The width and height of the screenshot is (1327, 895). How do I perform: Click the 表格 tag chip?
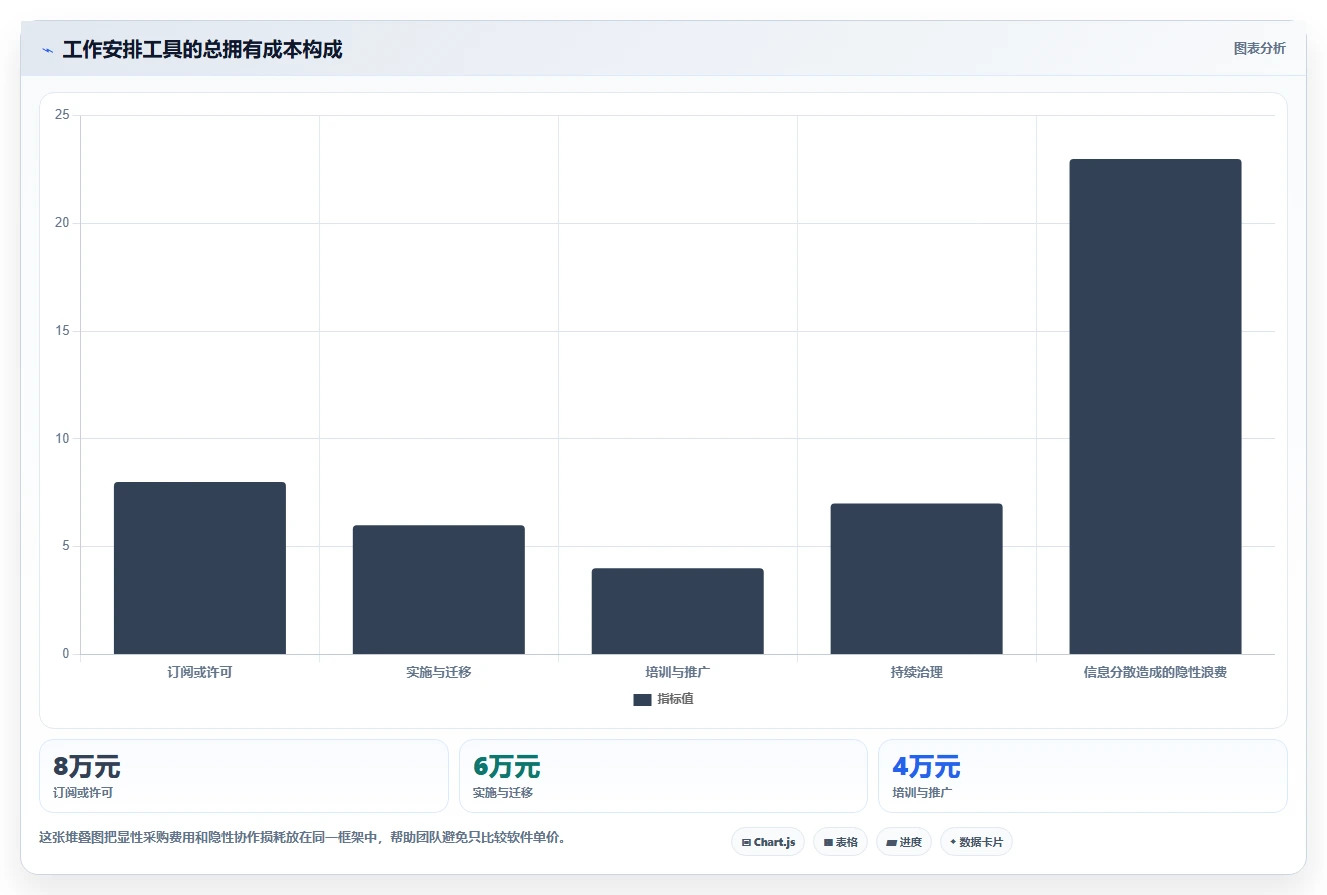coord(840,842)
